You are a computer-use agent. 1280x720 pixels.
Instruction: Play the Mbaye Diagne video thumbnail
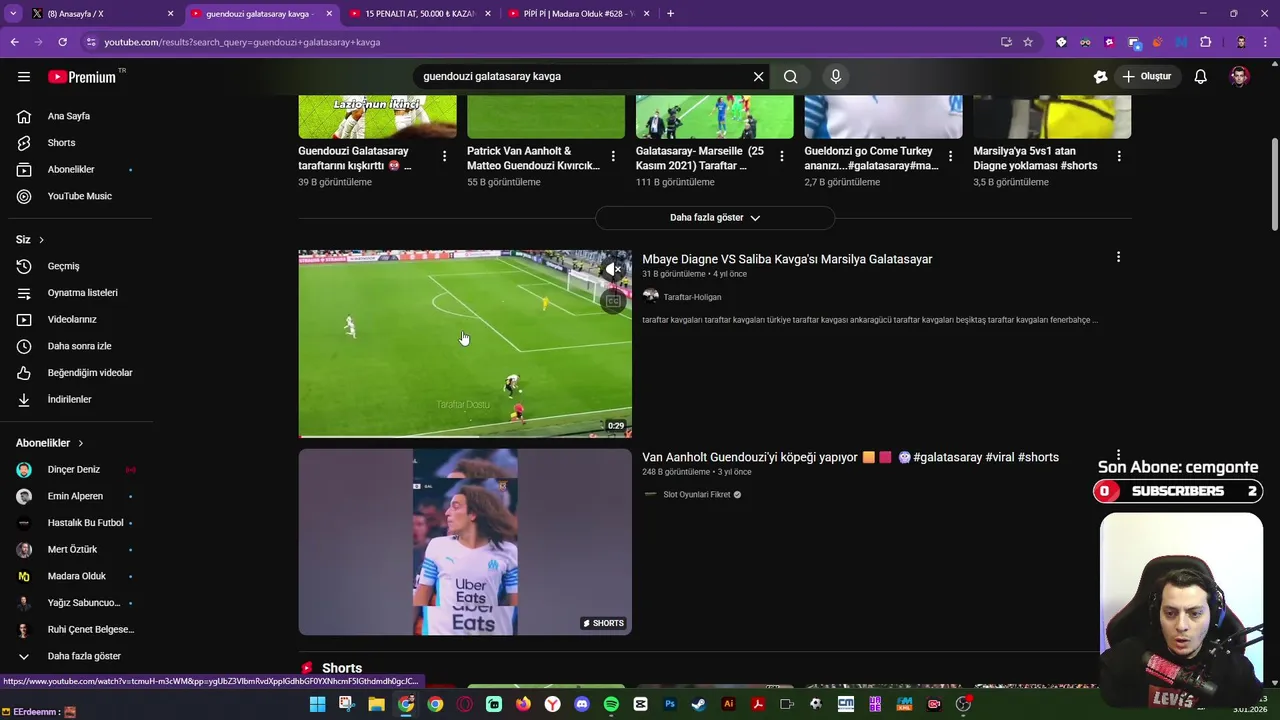[x=465, y=344]
